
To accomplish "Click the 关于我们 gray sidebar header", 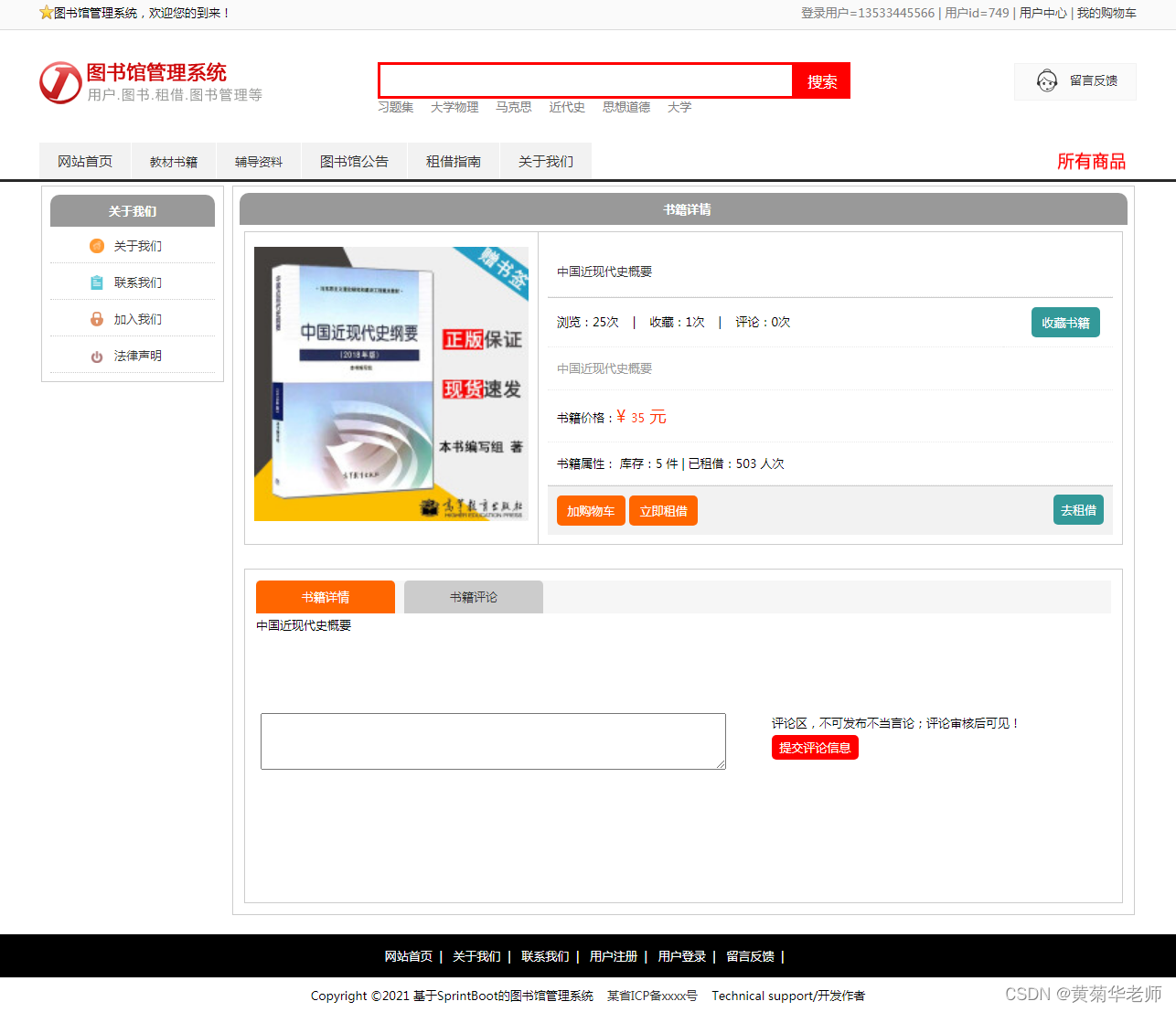I will coord(133,210).
